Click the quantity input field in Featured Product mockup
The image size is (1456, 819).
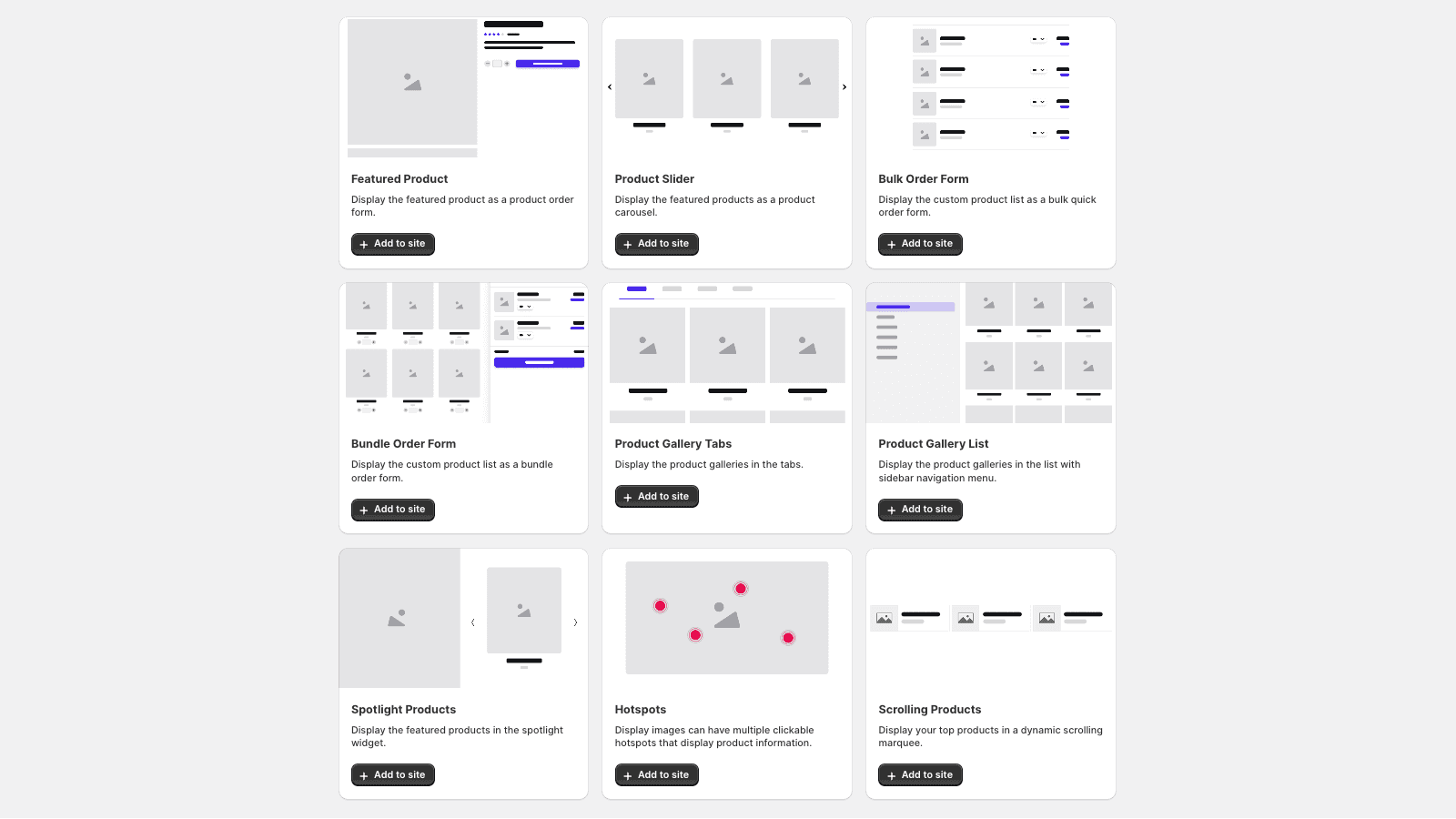[497, 64]
